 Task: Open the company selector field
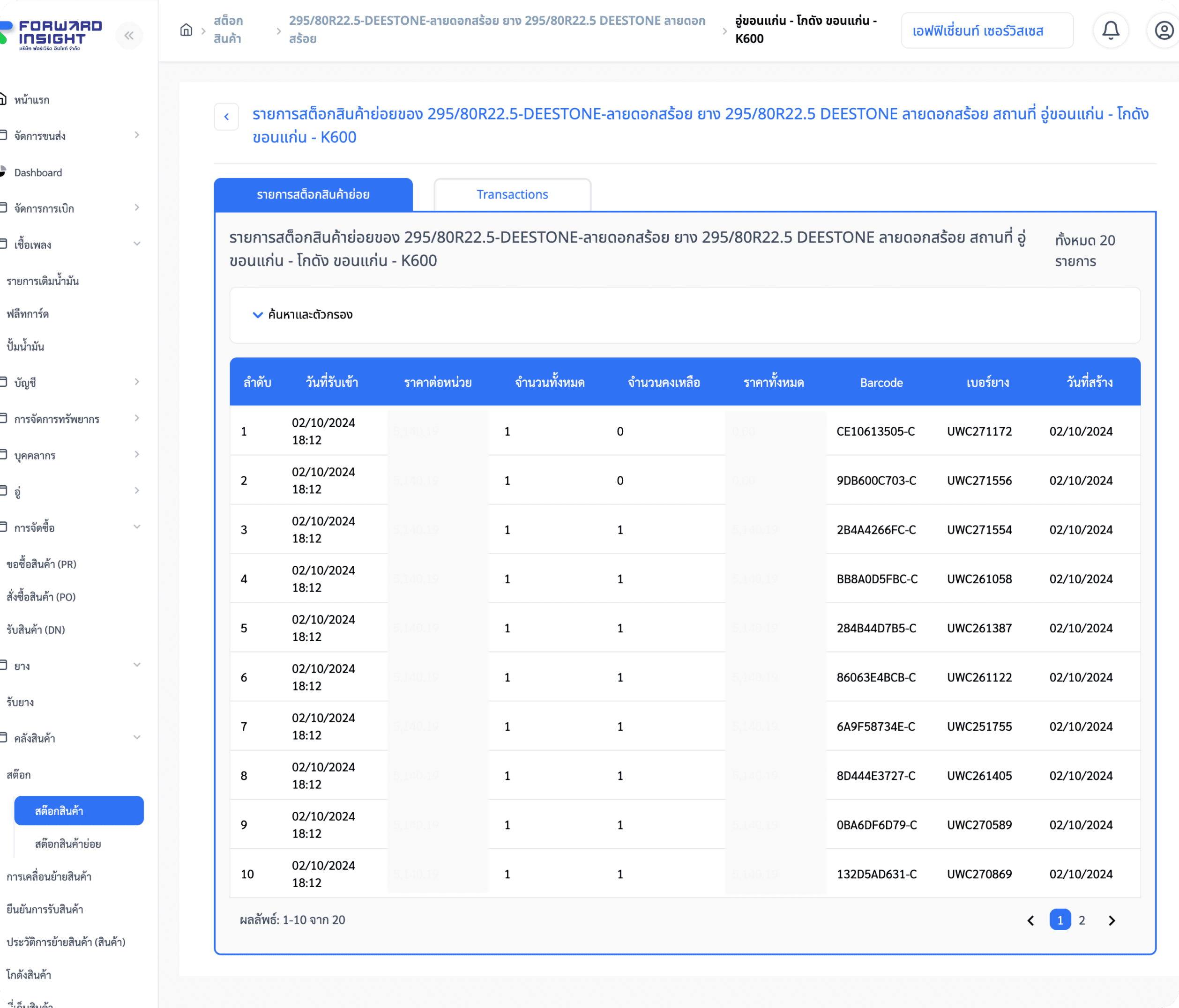pyautogui.click(x=987, y=31)
